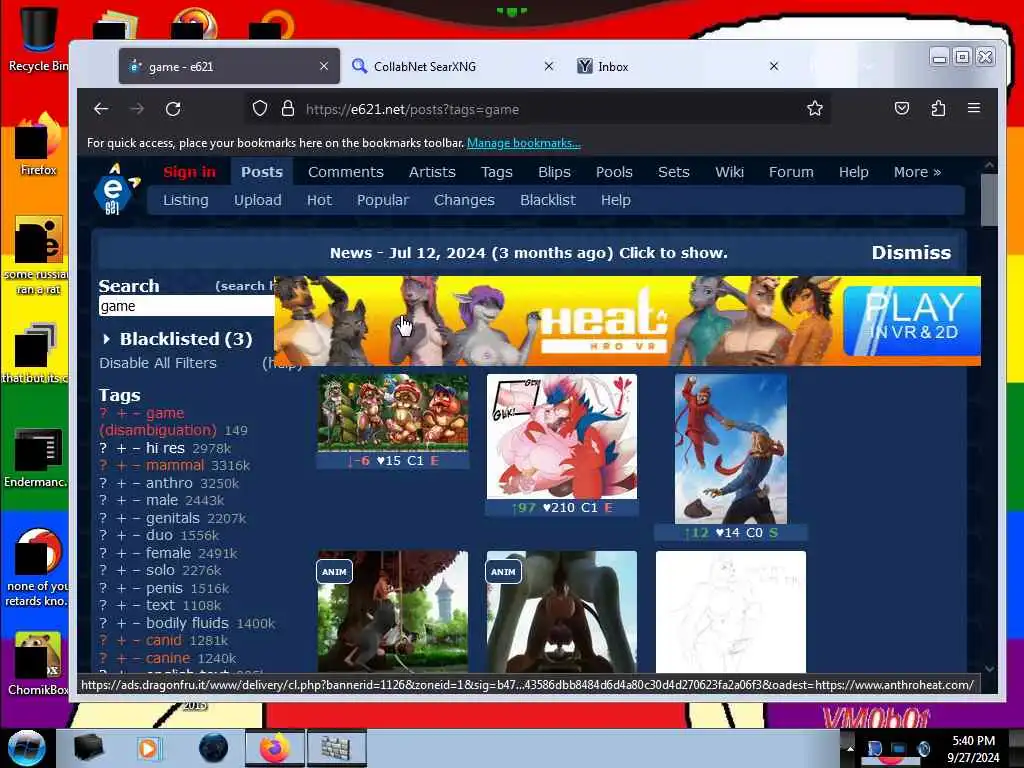This screenshot has height=768, width=1024.
Task: Close the Inbox tab
Action: pos(774,66)
